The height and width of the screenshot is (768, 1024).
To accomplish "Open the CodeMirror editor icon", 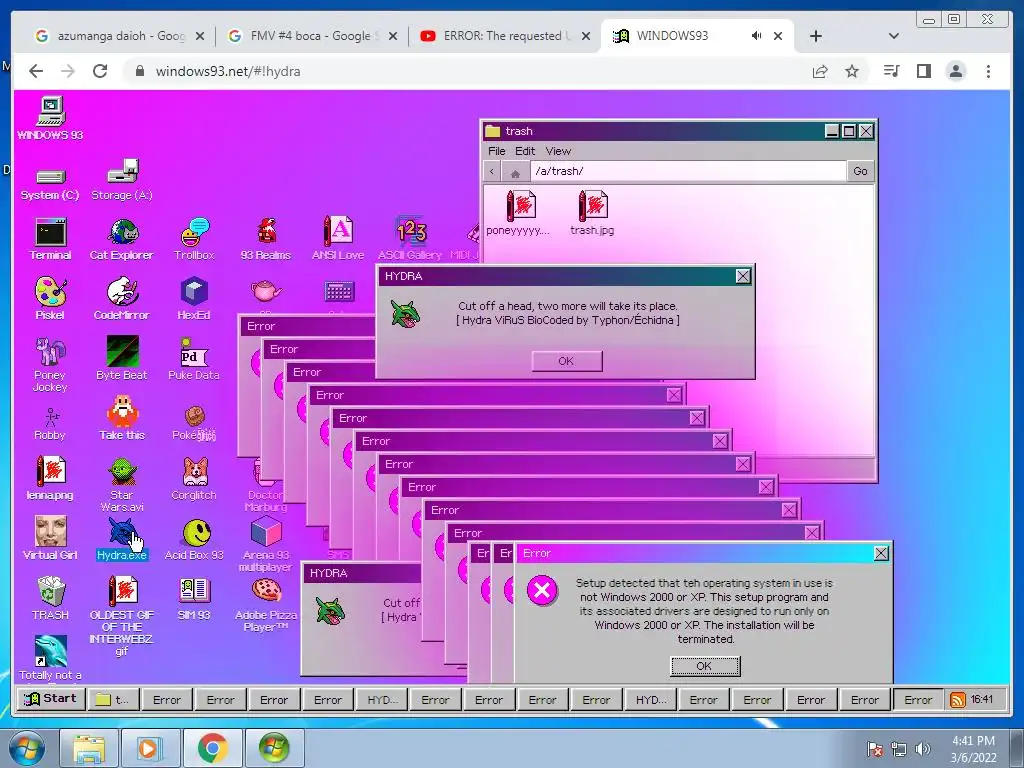I will (122, 298).
